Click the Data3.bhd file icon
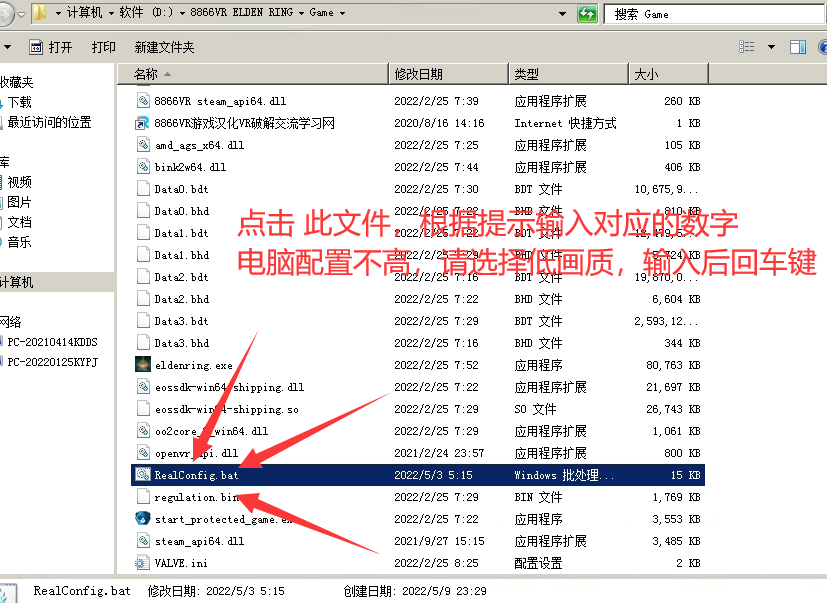827x603 pixels. [x=143, y=342]
